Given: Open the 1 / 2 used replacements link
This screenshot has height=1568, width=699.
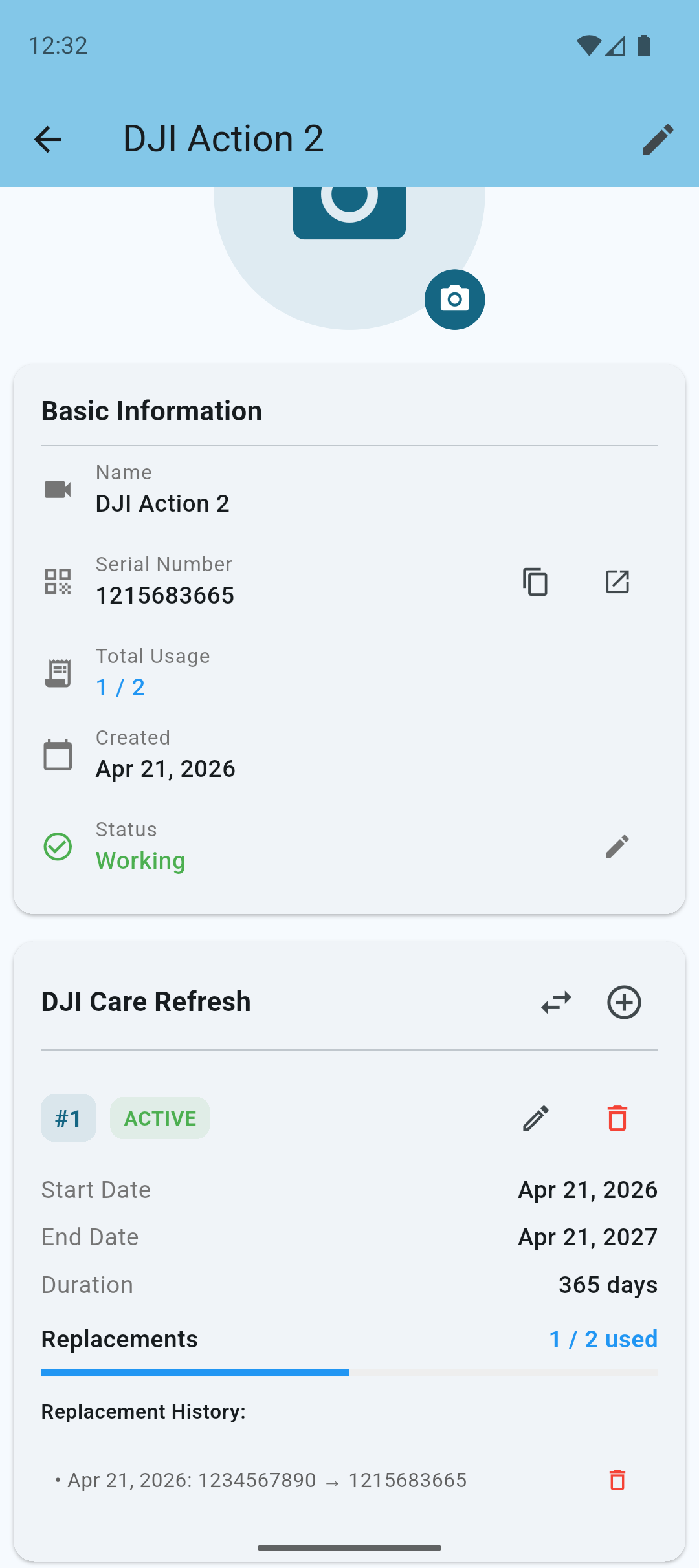Looking at the screenshot, I should 603,1338.
